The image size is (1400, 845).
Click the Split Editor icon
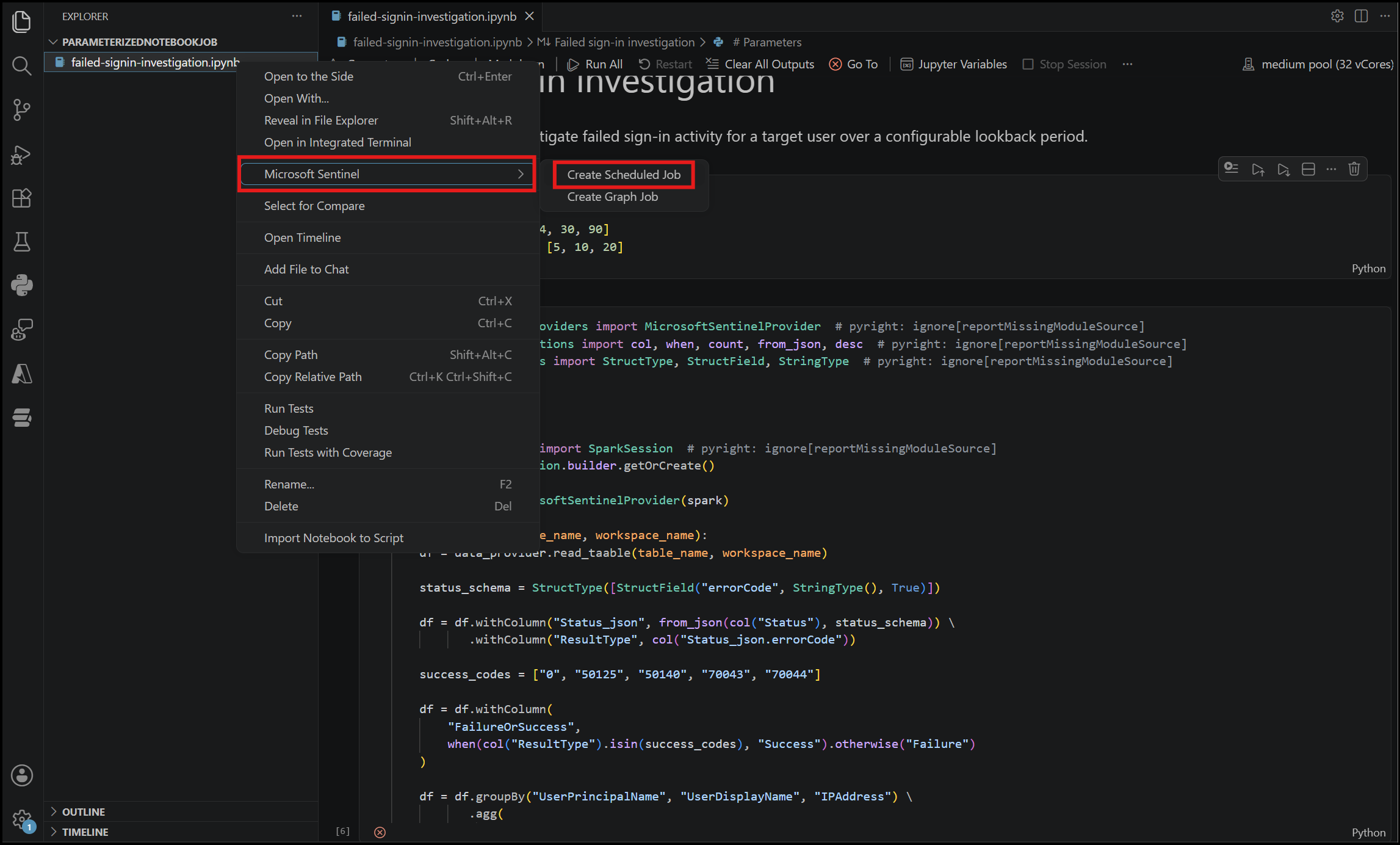[x=1361, y=16]
